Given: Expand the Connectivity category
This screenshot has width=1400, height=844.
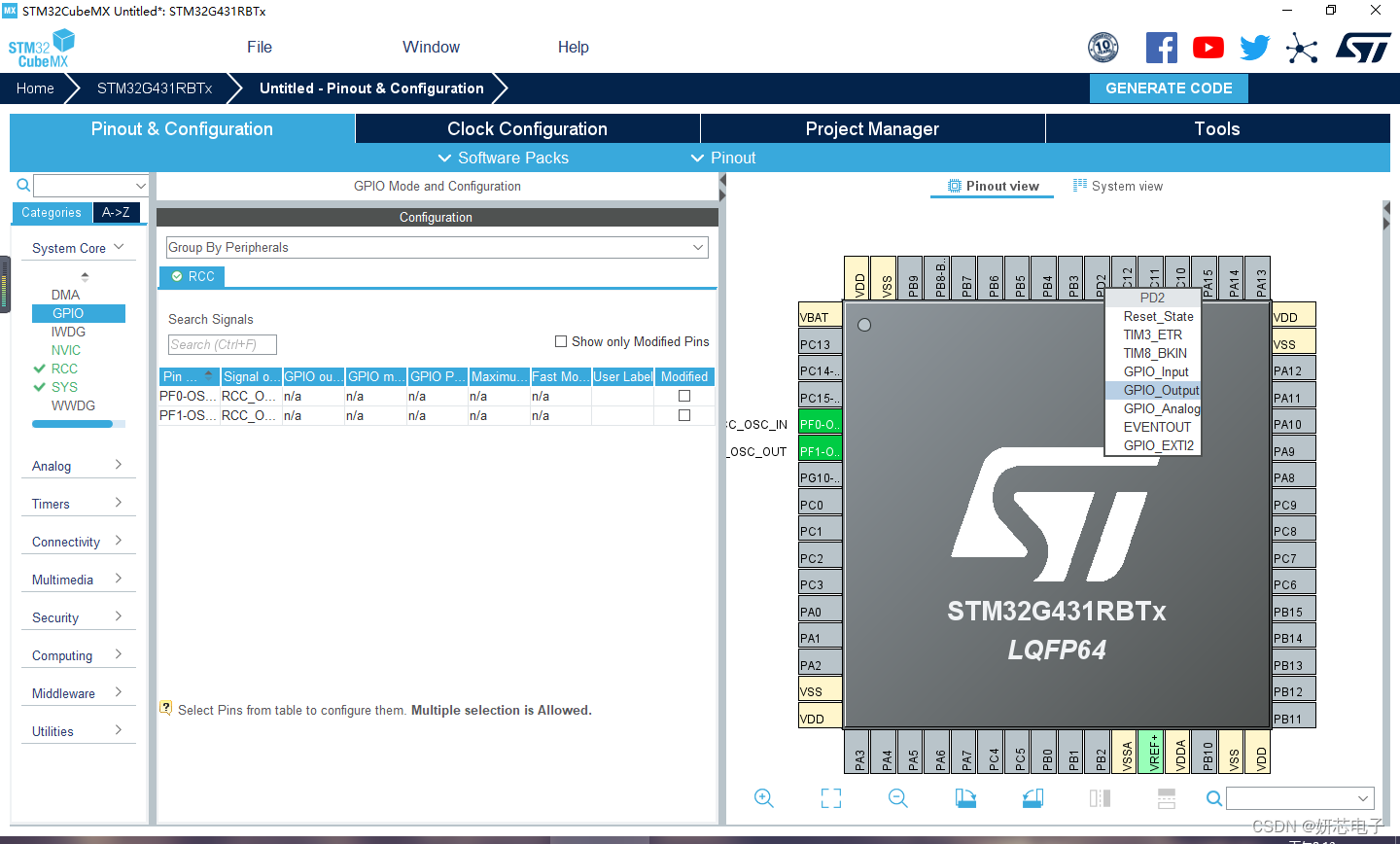Looking at the screenshot, I should click(x=78, y=542).
